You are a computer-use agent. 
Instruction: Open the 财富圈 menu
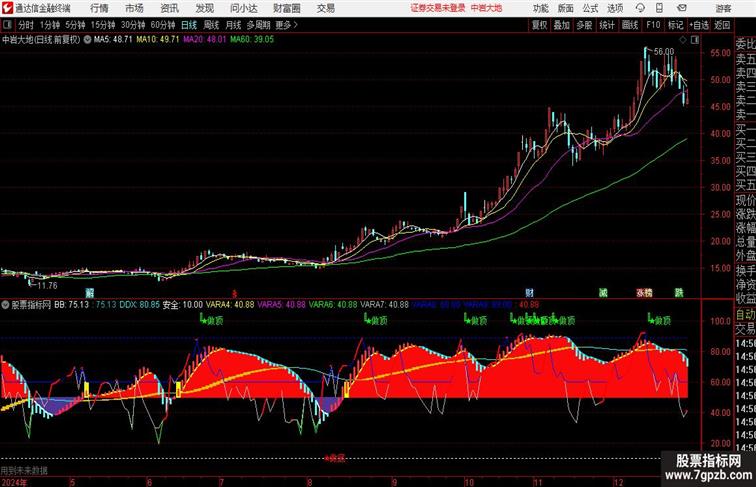(287, 8)
